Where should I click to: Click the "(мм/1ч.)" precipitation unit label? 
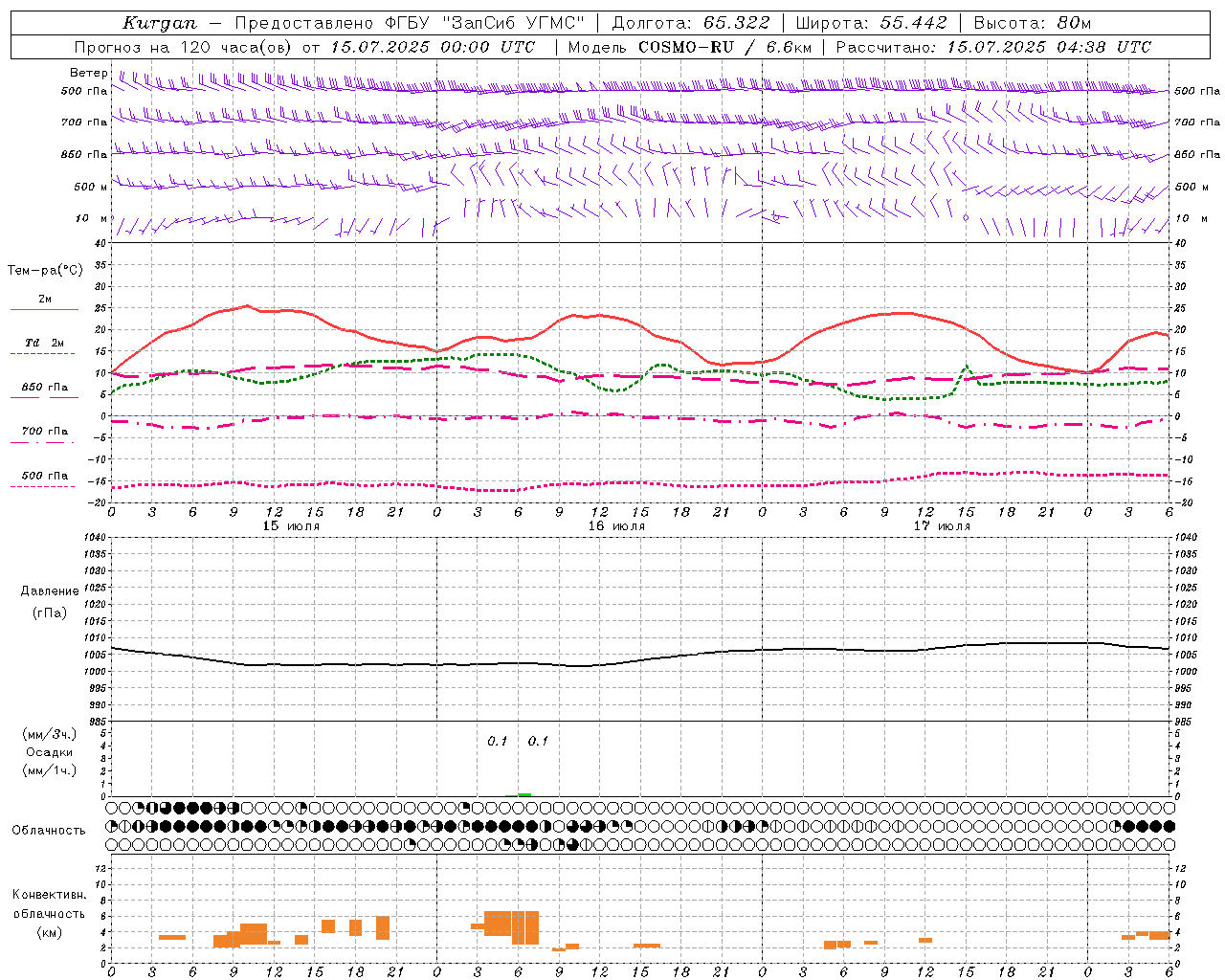pyautogui.click(x=49, y=770)
